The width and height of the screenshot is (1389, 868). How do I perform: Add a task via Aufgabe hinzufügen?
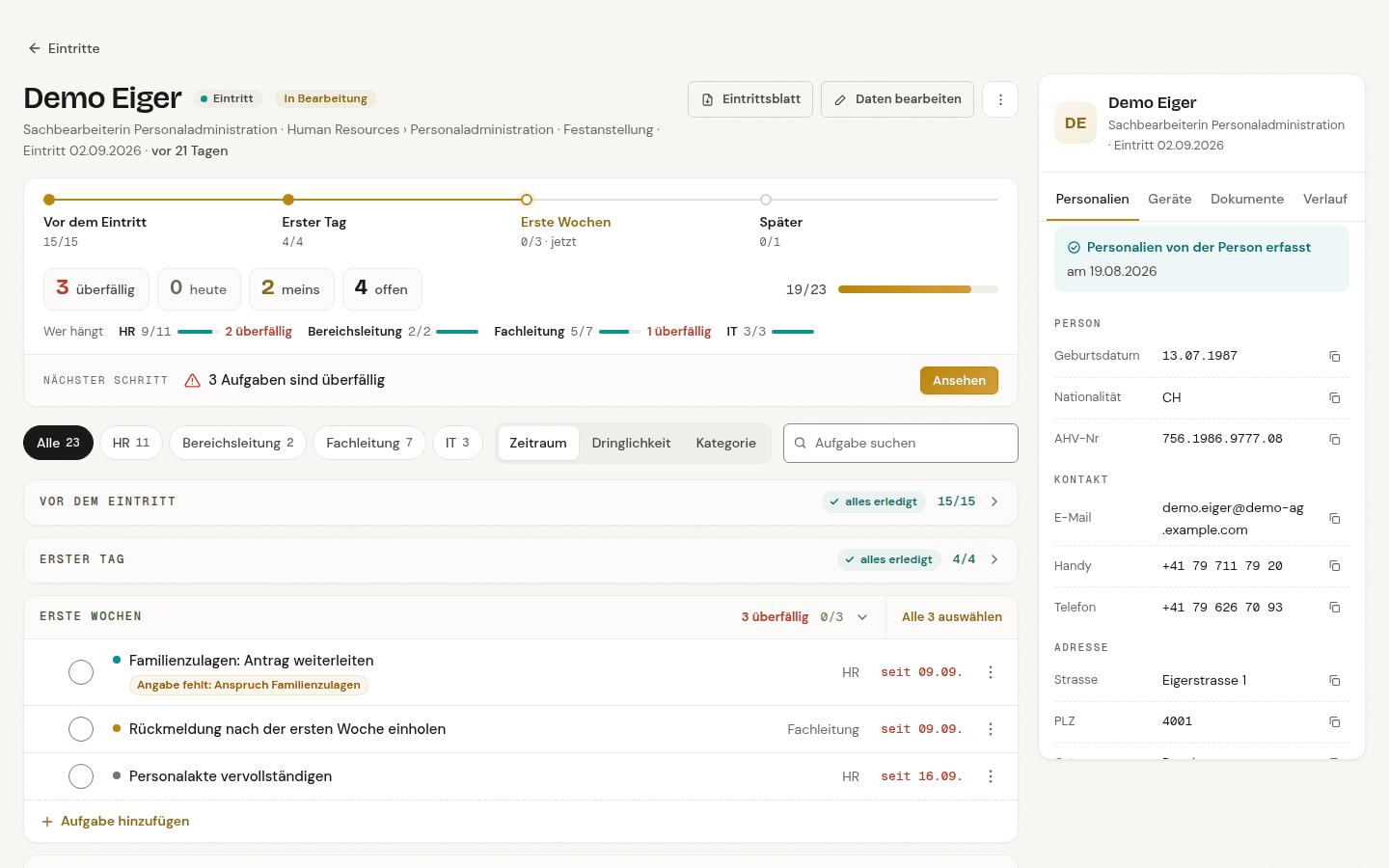(x=116, y=822)
